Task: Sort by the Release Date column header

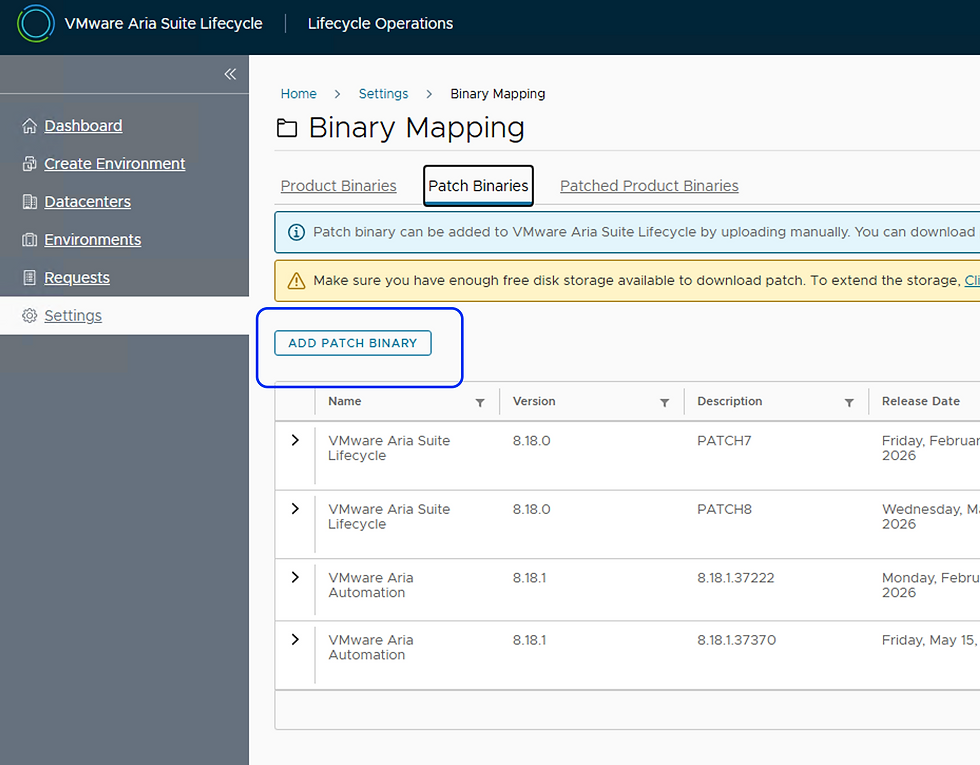Action: tap(921, 401)
